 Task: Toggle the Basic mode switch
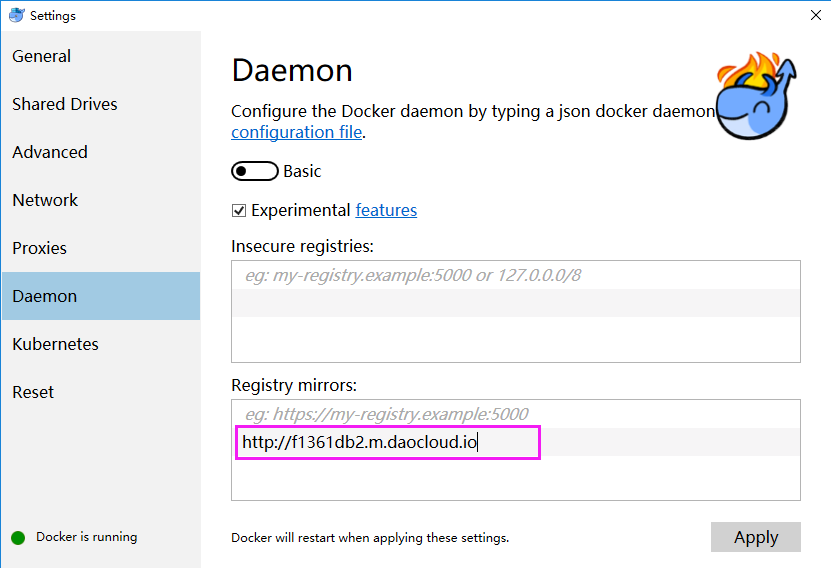point(254,171)
